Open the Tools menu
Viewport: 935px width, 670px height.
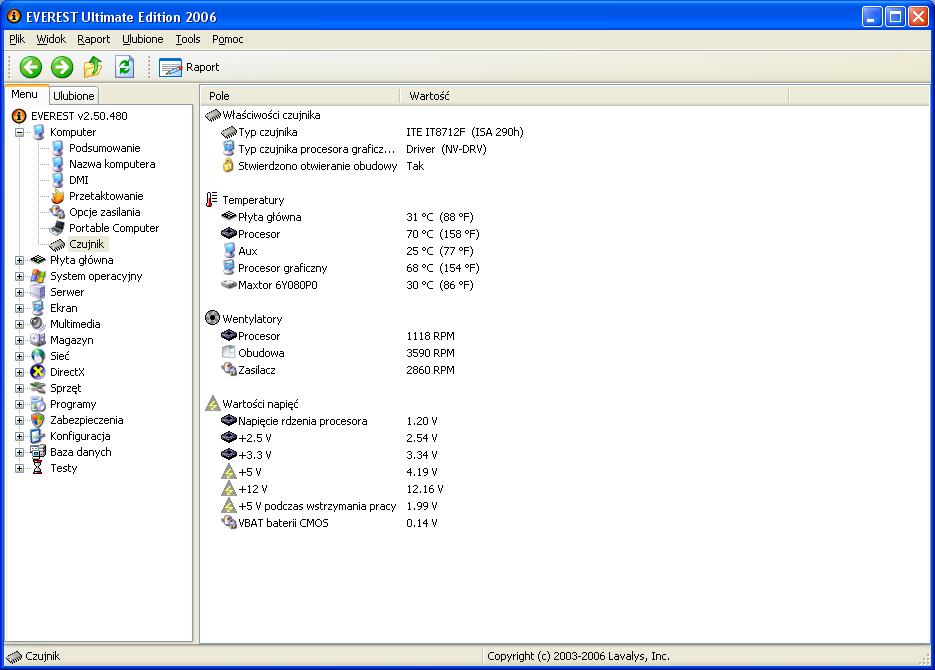pos(187,39)
